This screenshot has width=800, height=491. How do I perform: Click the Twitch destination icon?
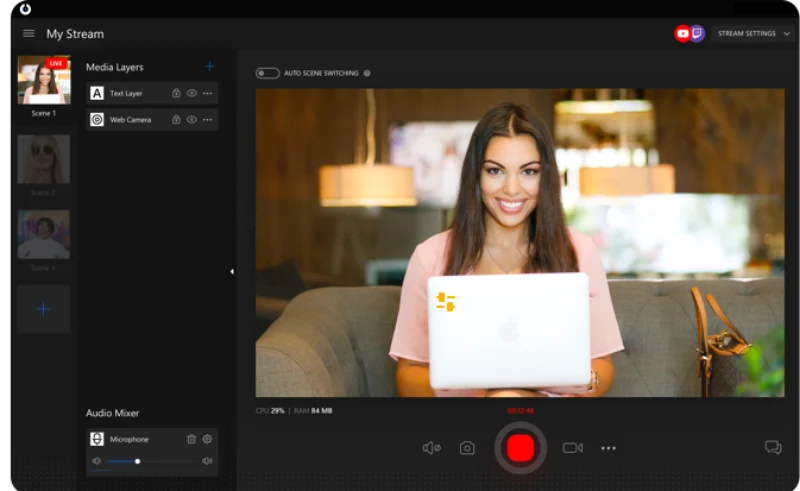tap(697, 34)
